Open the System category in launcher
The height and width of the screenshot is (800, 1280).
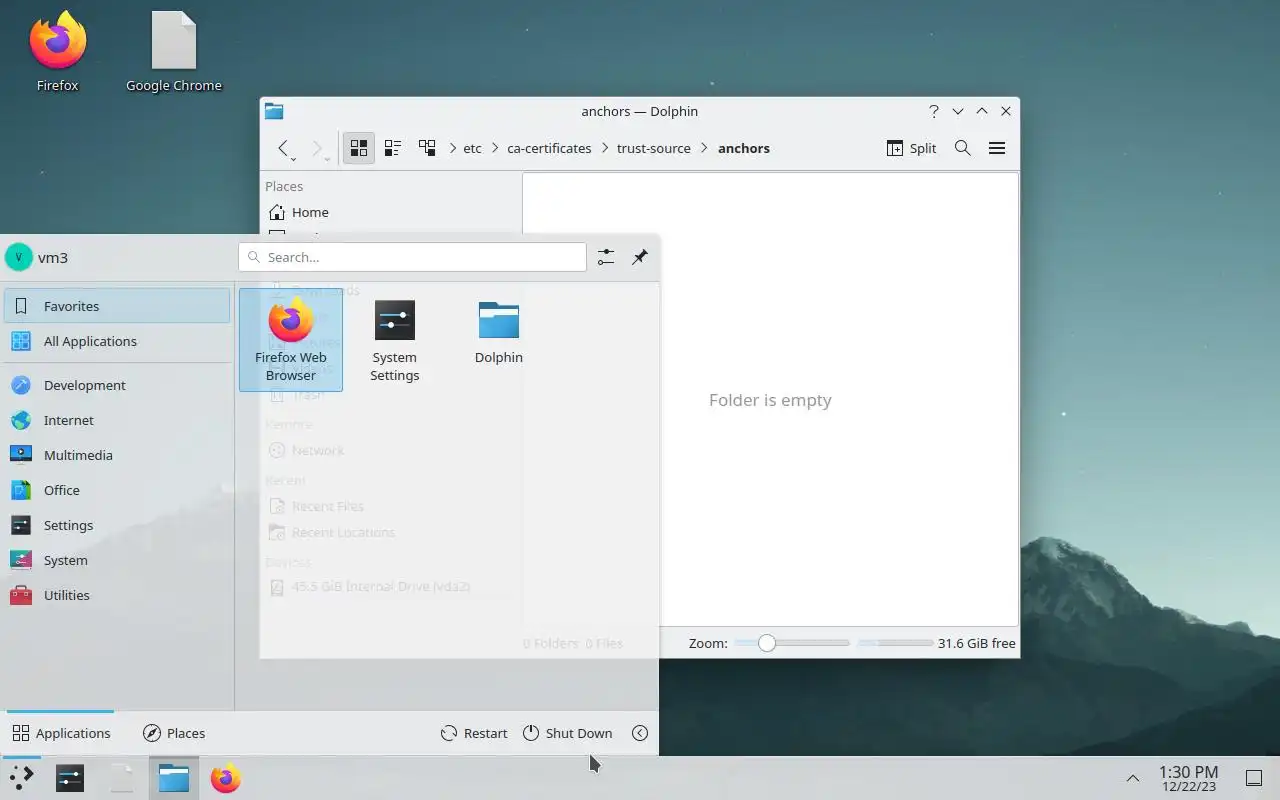(117, 560)
